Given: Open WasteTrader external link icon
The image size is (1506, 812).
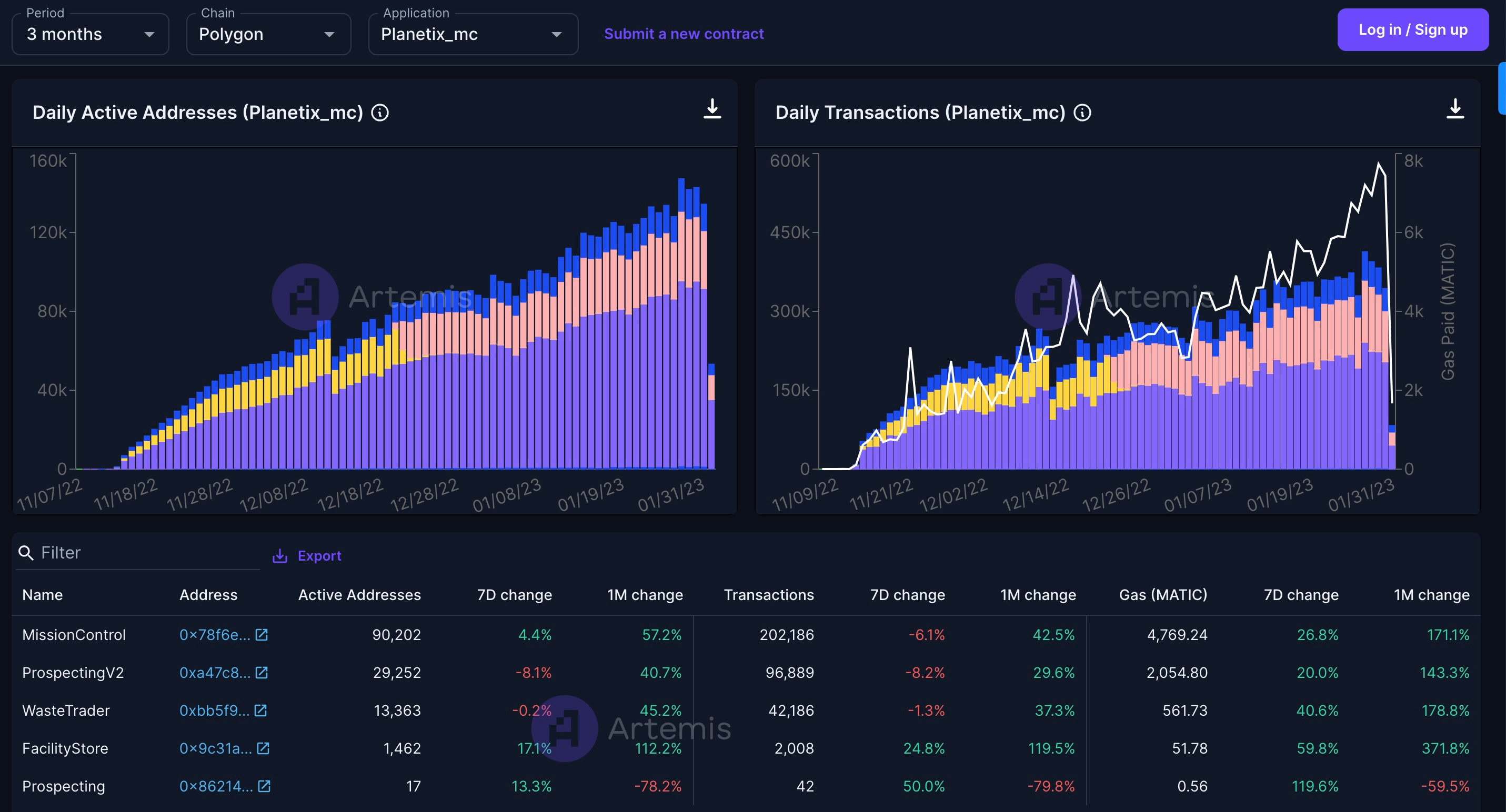Looking at the screenshot, I should coord(261,710).
